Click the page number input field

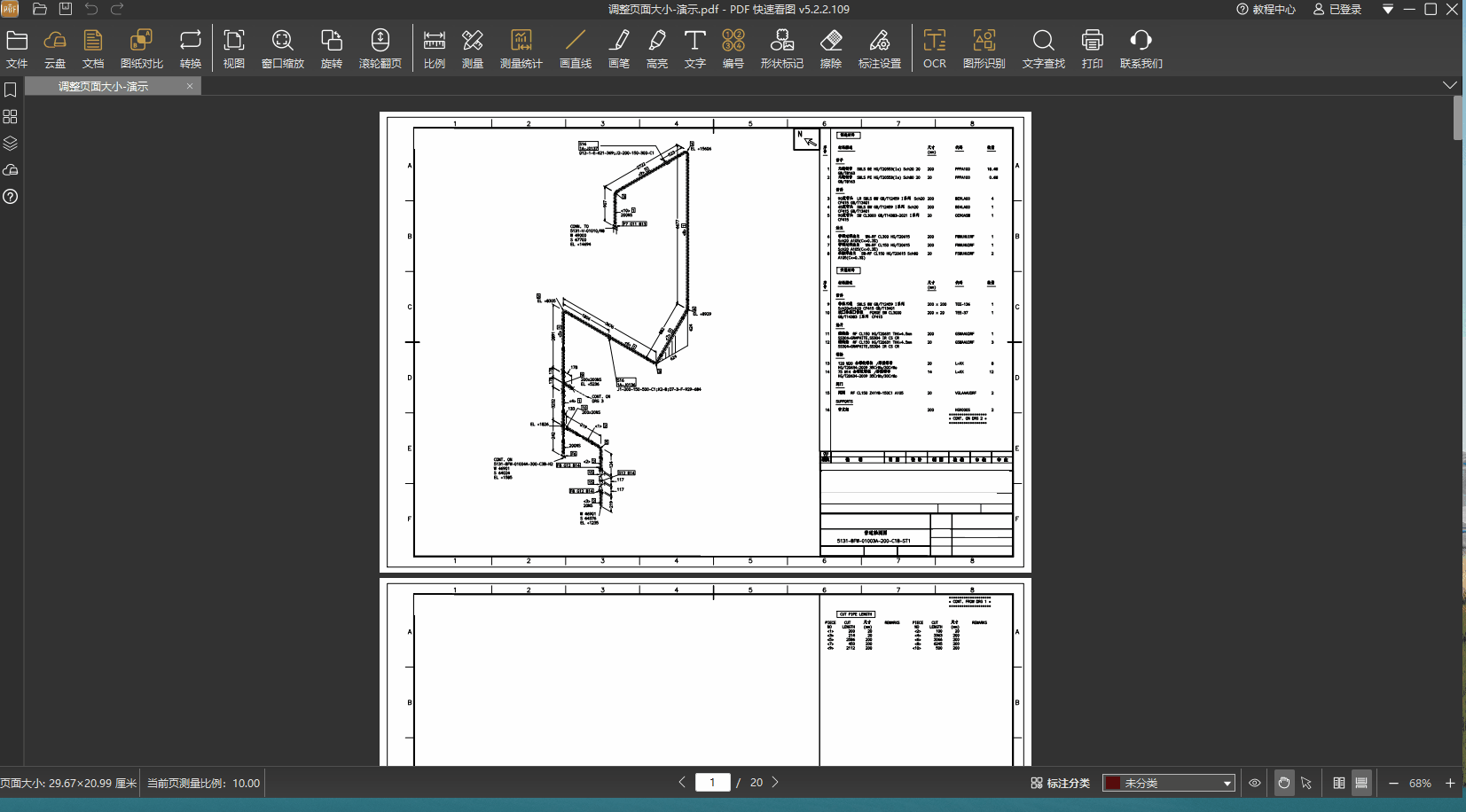click(713, 782)
